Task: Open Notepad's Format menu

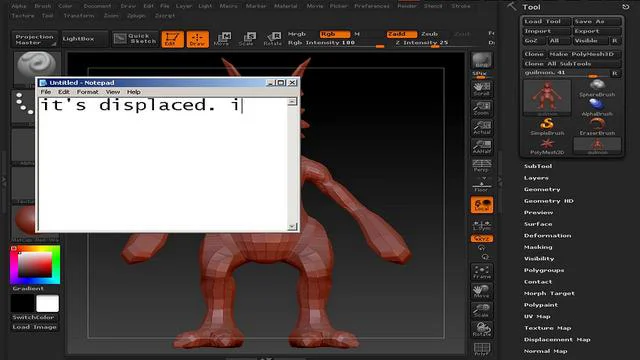Action: pyautogui.click(x=87, y=92)
